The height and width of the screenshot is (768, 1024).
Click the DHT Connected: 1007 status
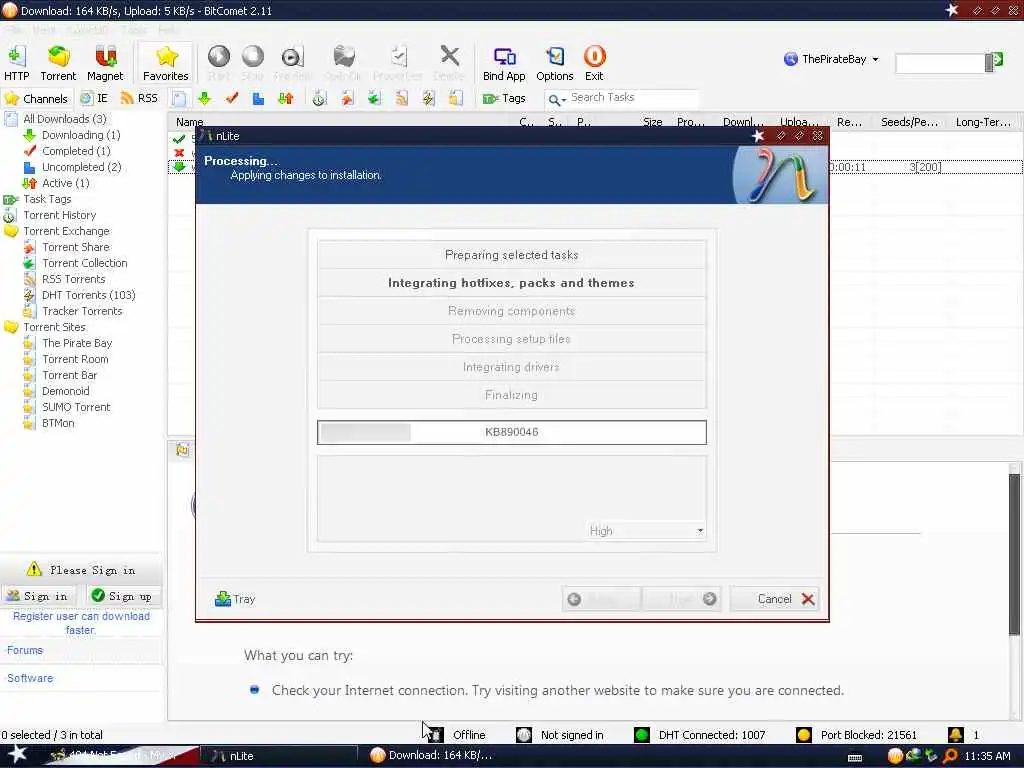699,735
